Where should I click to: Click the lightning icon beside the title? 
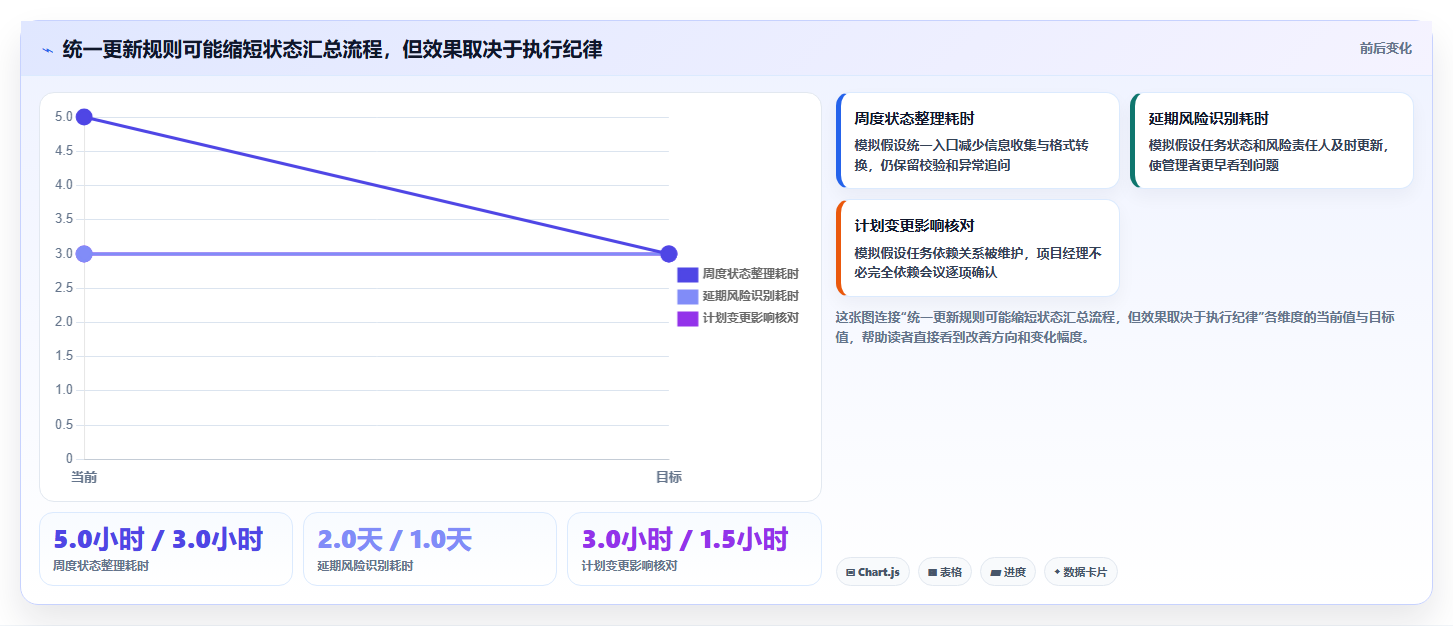[x=47, y=50]
